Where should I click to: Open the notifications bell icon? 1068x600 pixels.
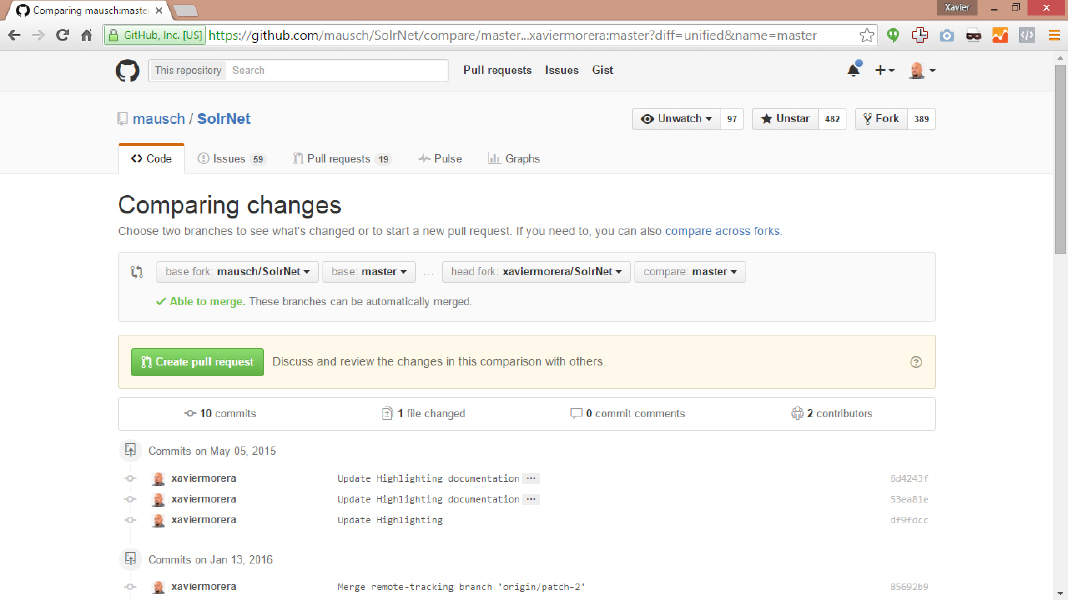point(853,70)
